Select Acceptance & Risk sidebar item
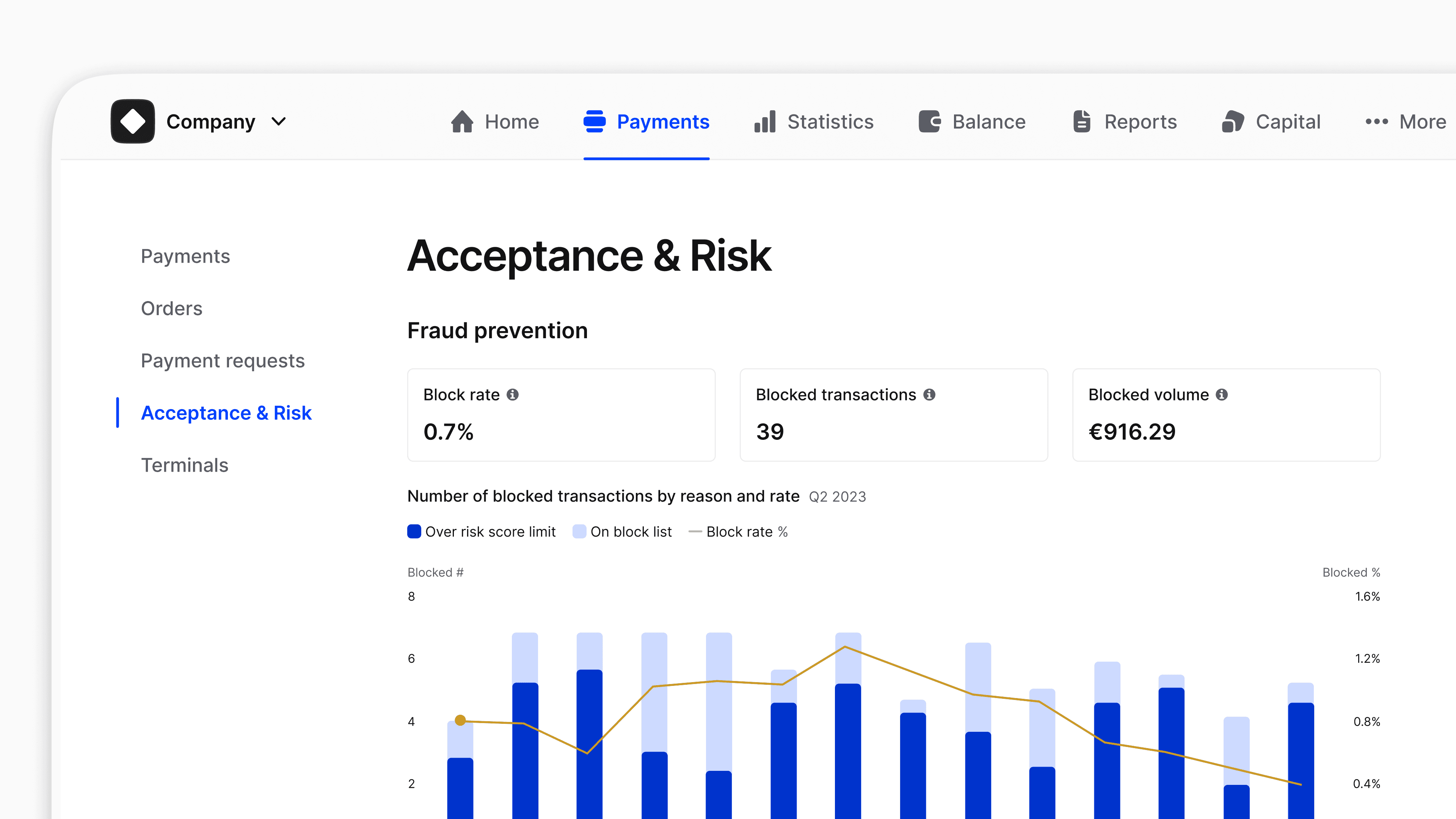Screen dimensions: 1456x819 (x=226, y=413)
